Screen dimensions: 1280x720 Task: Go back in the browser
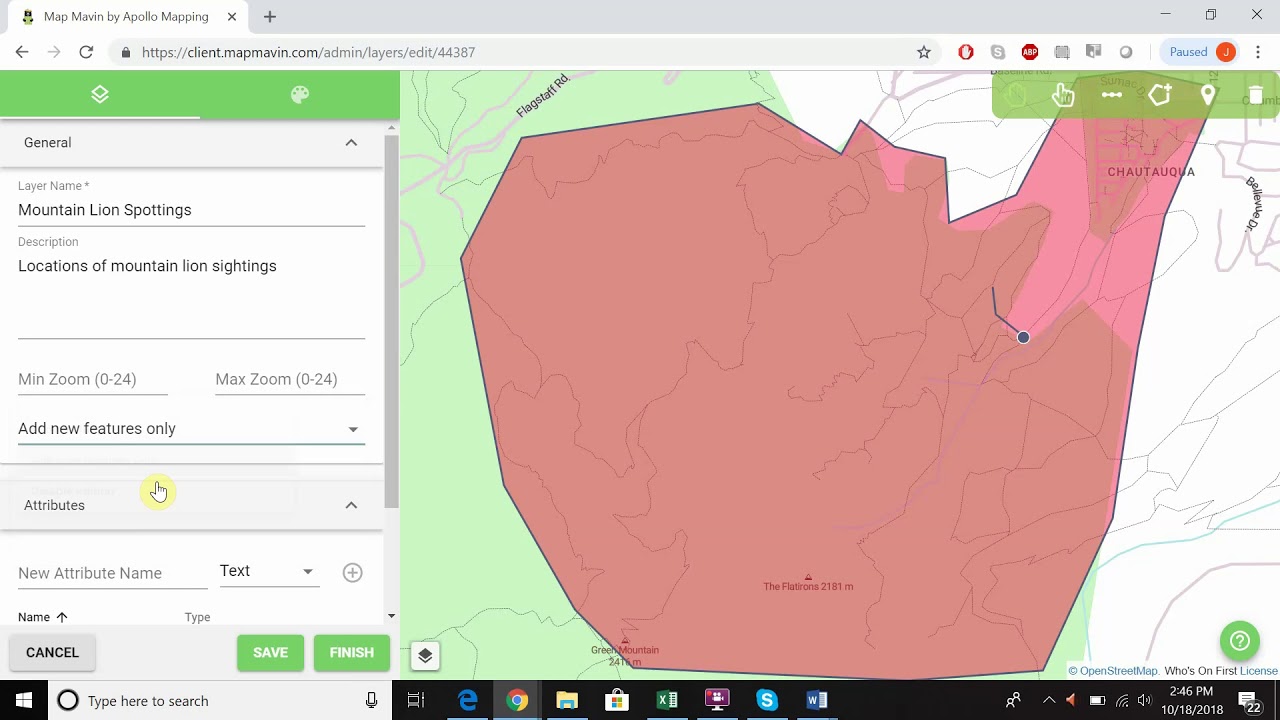coord(22,52)
